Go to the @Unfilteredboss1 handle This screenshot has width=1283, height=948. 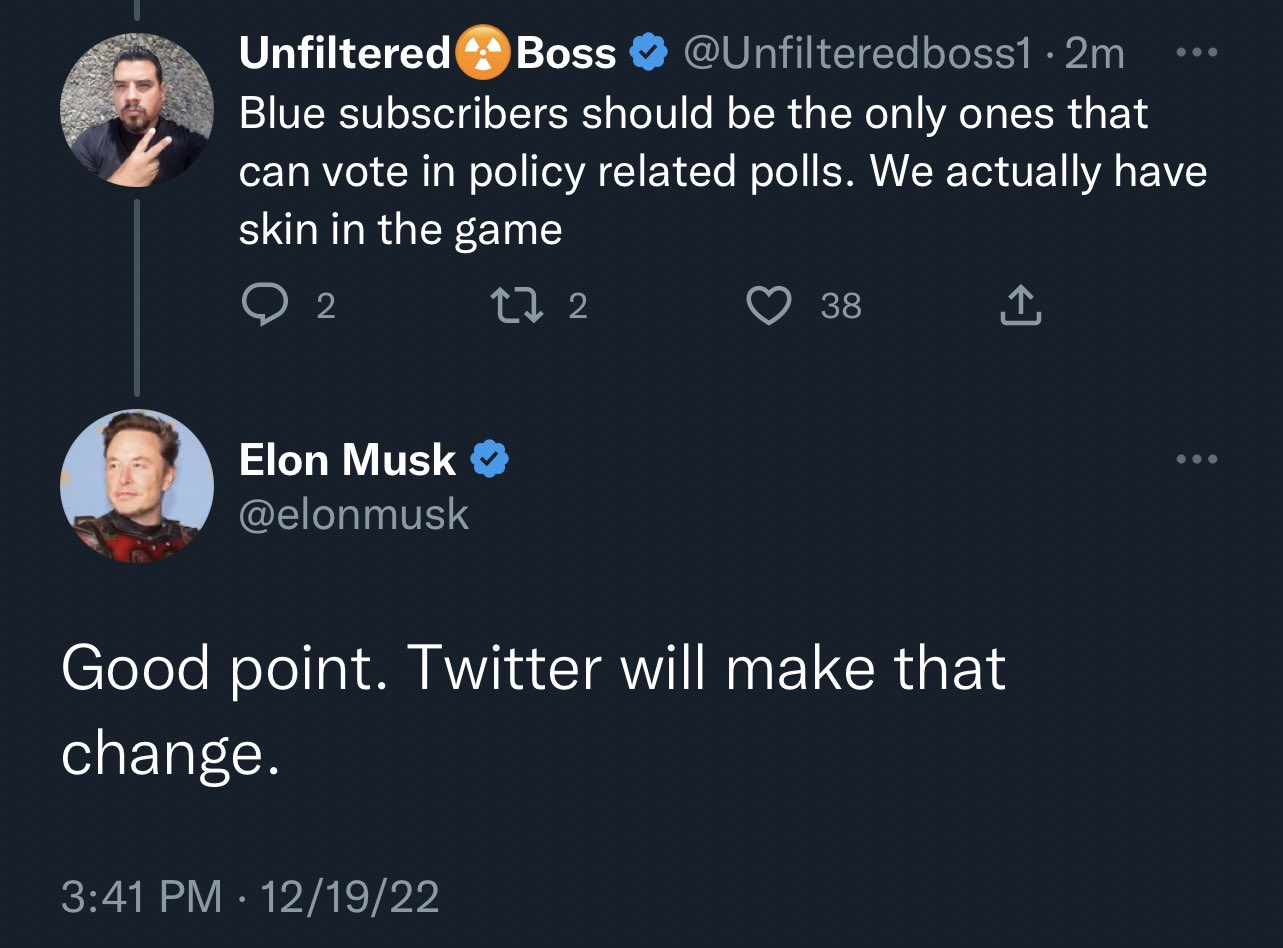(x=856, y=54)
